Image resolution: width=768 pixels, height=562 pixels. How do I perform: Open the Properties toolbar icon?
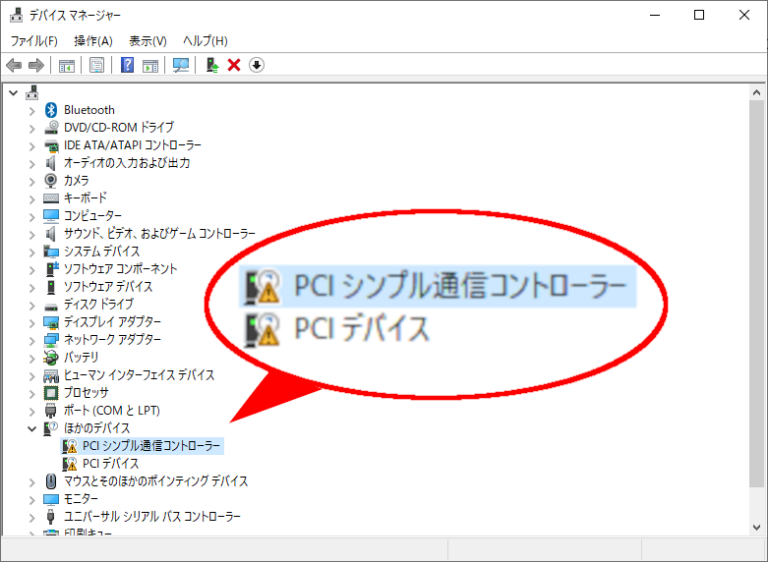click(x=96, y=65)
